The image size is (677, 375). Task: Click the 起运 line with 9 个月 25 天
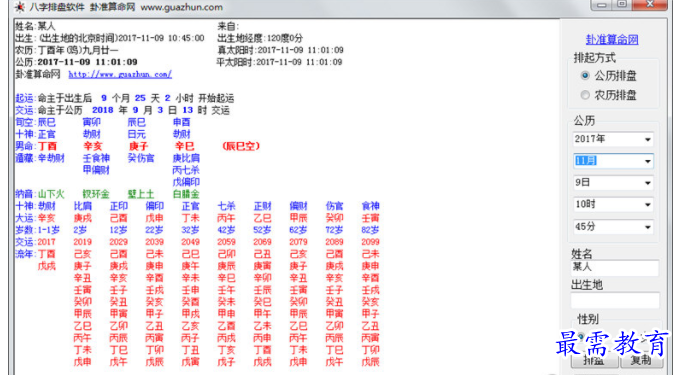[x=124, y=98]
